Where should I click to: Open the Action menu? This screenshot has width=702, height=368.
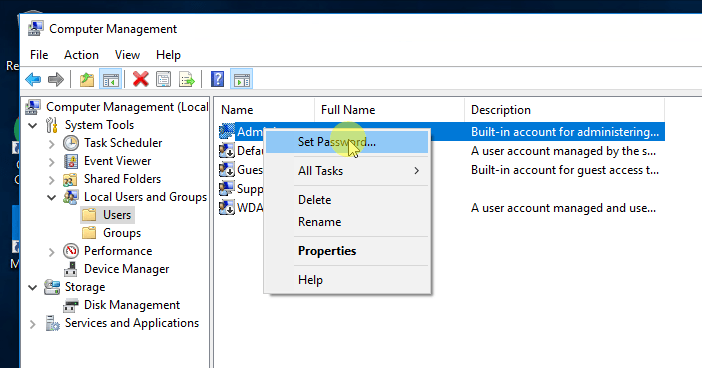[81, 55]
